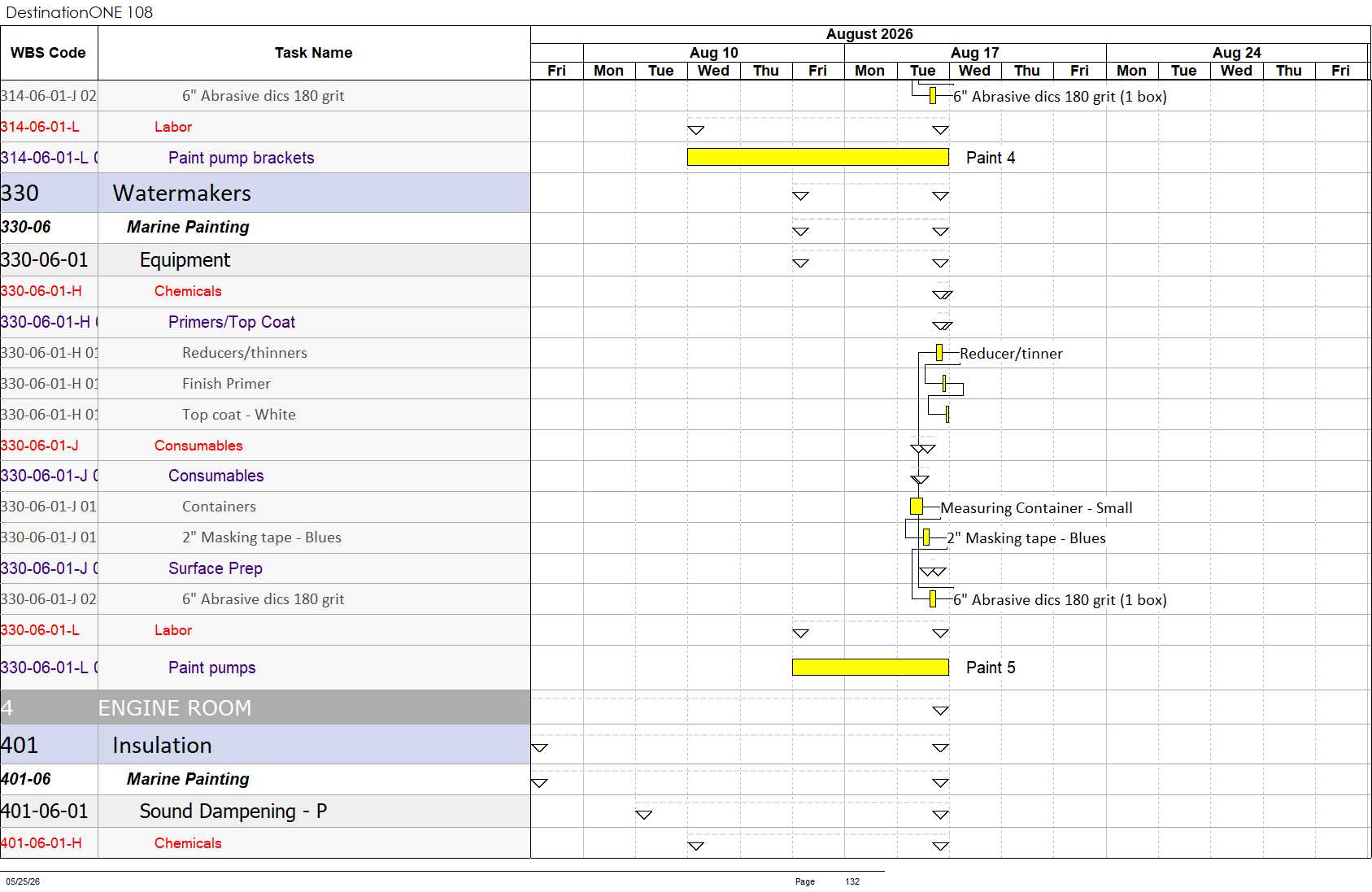1372x892 pixels.
Task: Select the Measuring Container - Small task marker
Action: [917, 507]
